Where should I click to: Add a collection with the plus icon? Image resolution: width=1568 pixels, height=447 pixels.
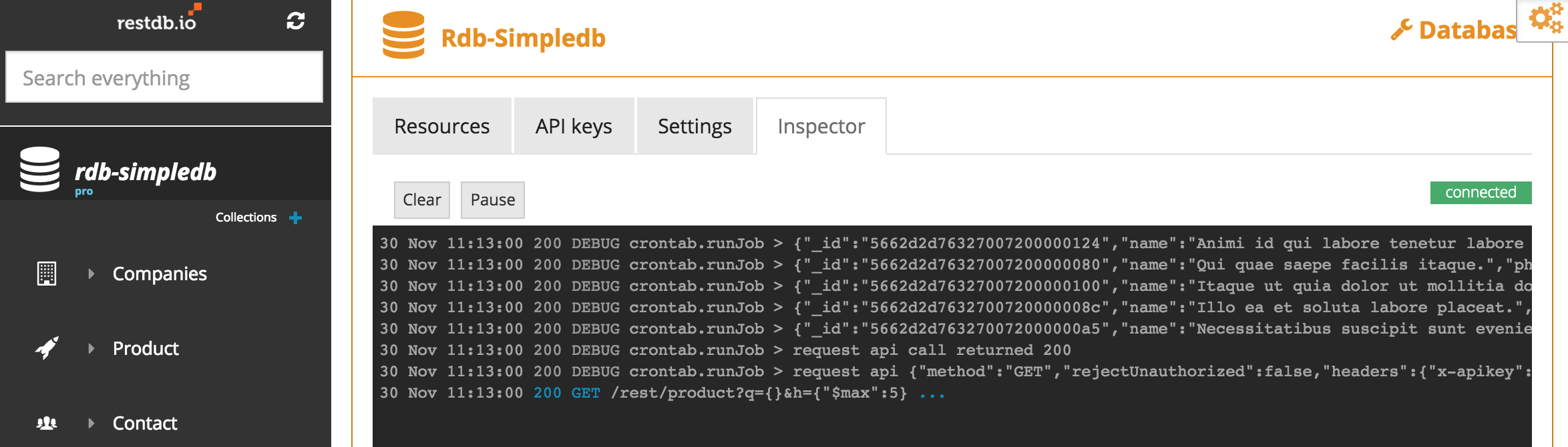click(296, 217)
